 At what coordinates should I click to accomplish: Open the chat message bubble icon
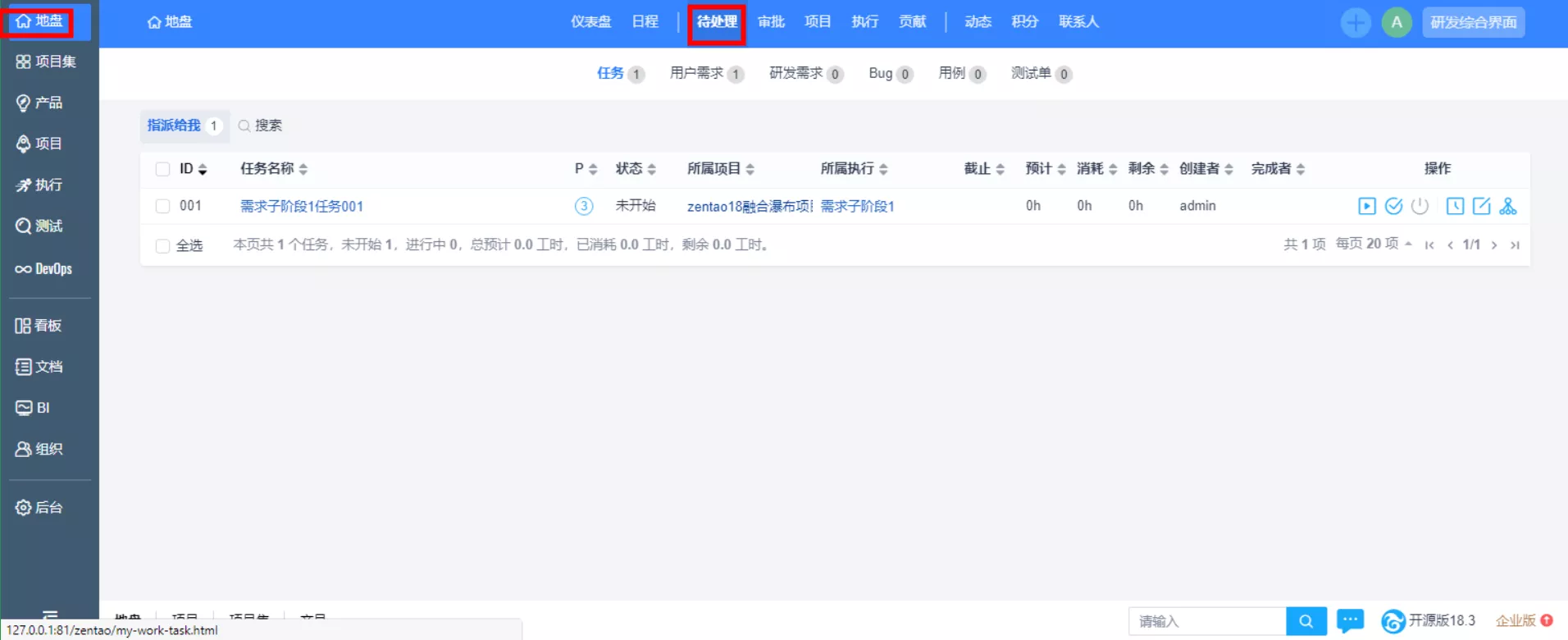[x=1350, y=620]
